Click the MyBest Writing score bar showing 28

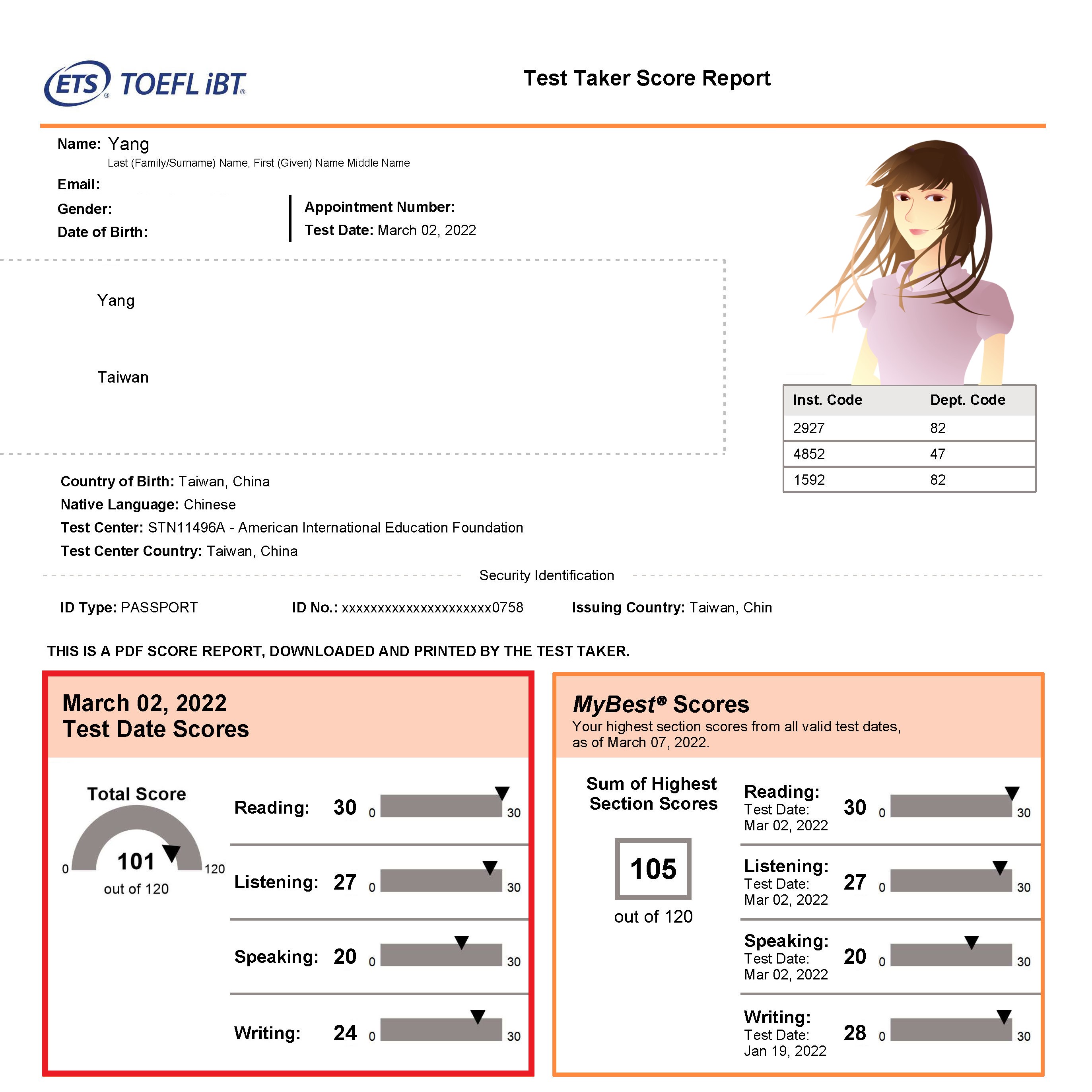click(951, 1029)
